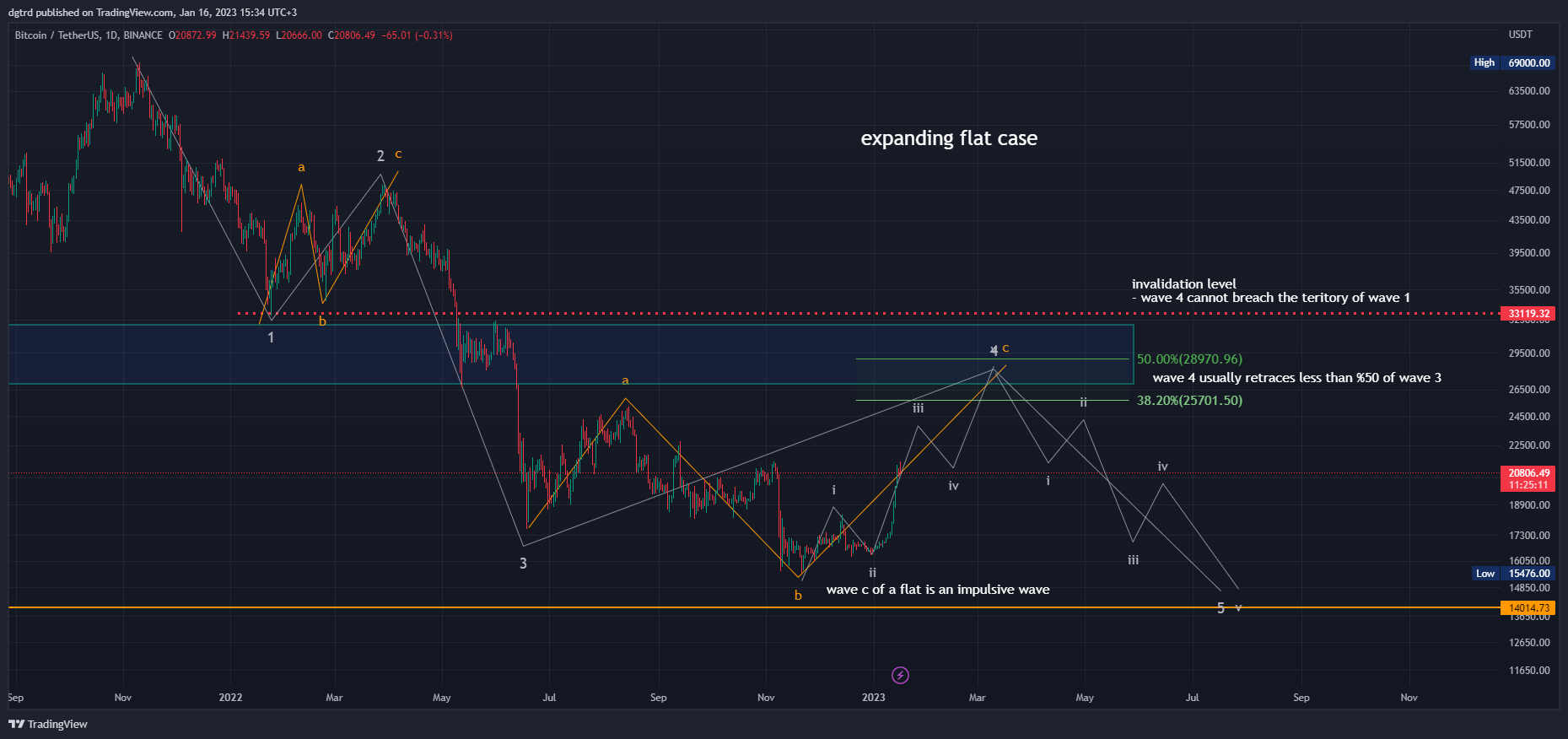Click the High 69000.00 price tag
Screen dimensions: 1568x739
click(x=1511, y=62)
